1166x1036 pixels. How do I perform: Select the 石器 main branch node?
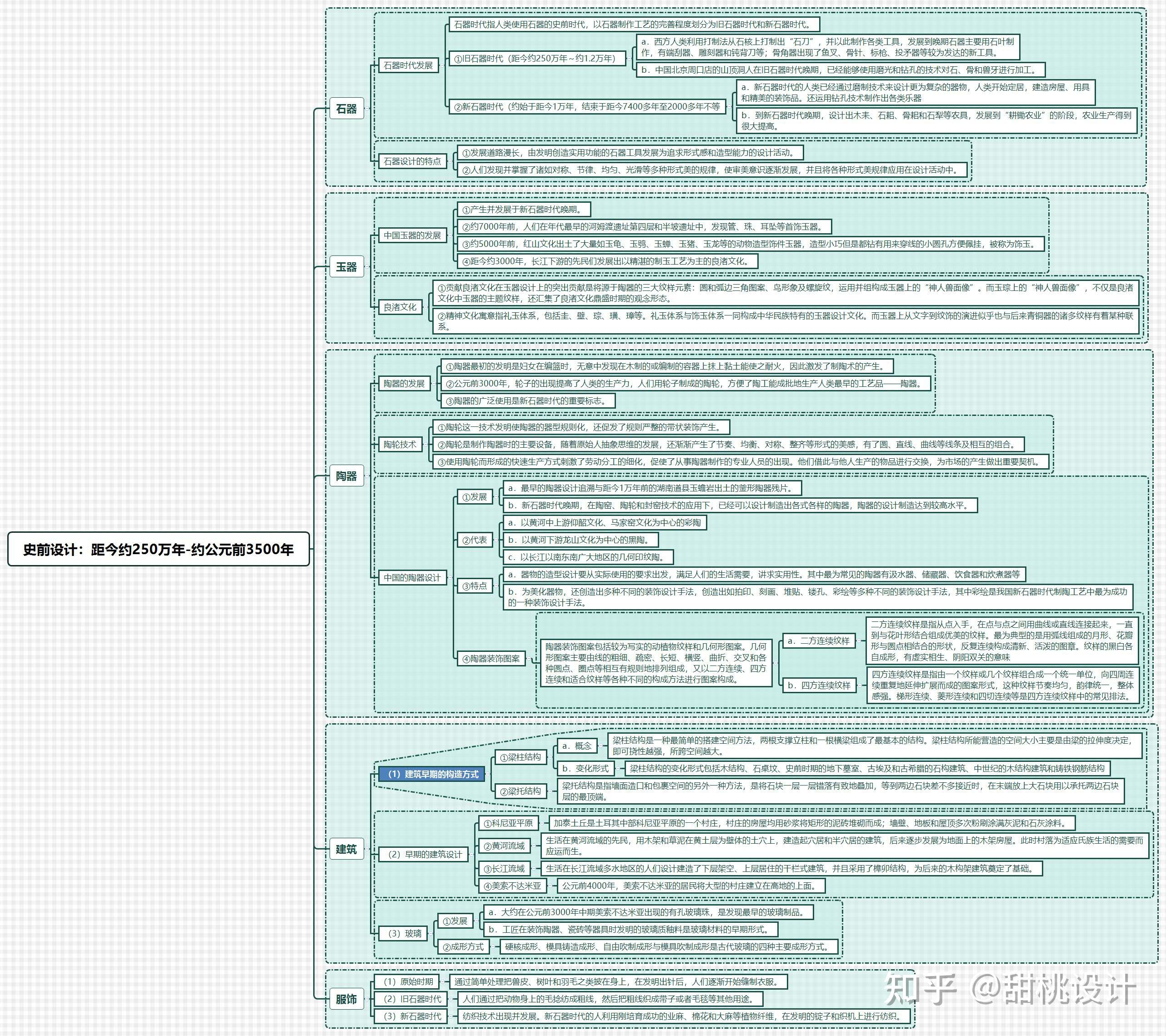[x=346, y=108]
